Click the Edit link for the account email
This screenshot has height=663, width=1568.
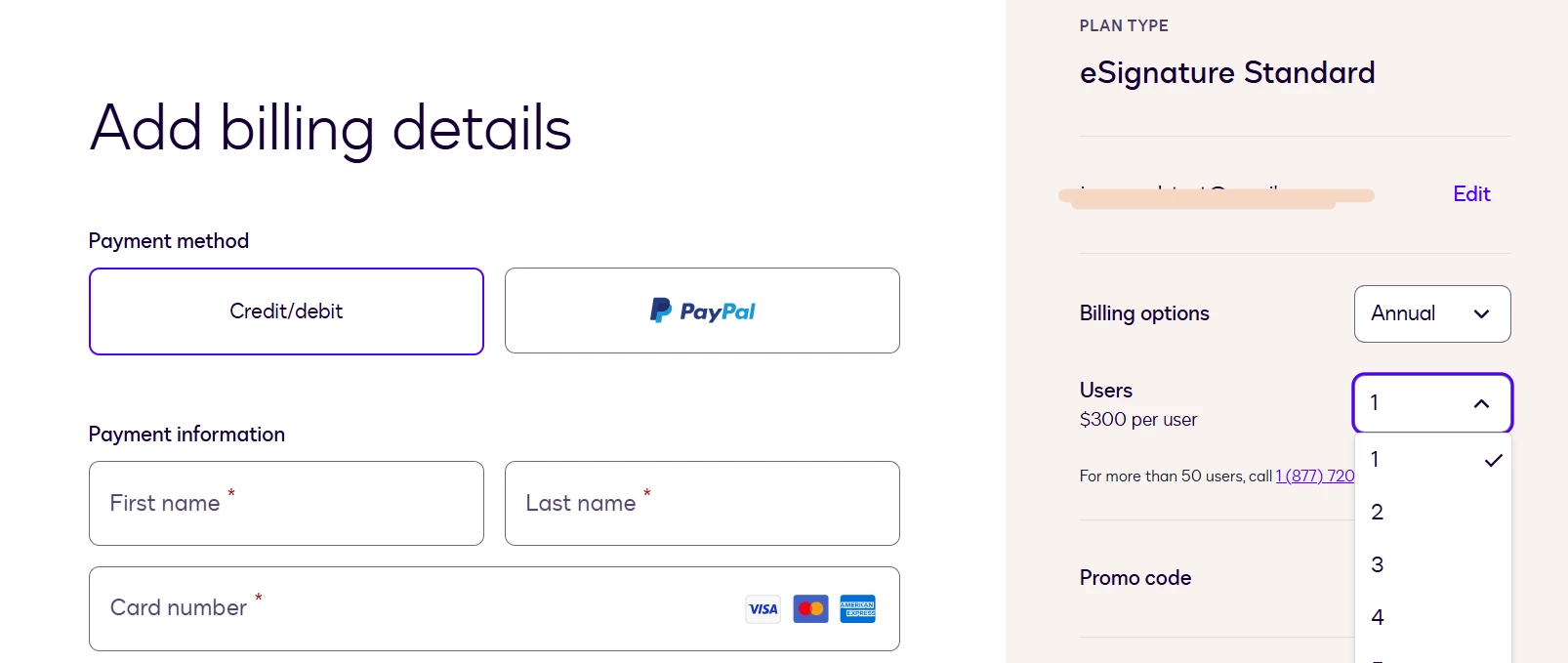(x=1471, y=193)
